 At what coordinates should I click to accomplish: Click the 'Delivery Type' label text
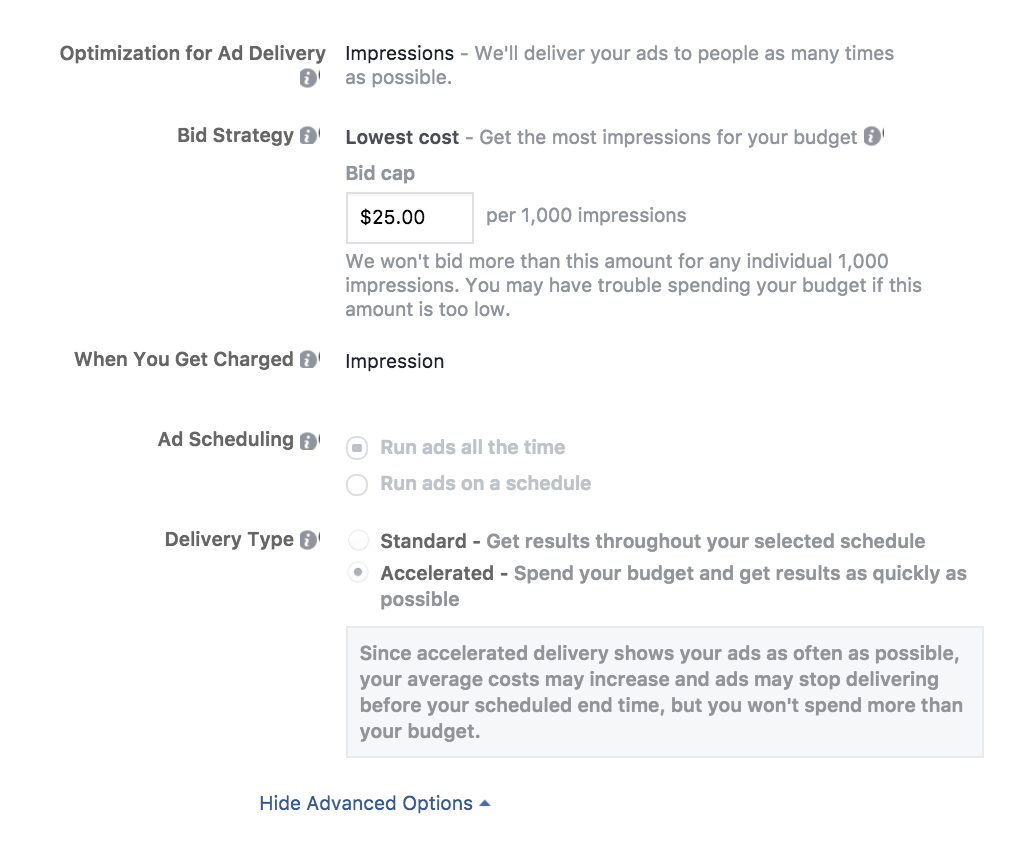(229, 540)
